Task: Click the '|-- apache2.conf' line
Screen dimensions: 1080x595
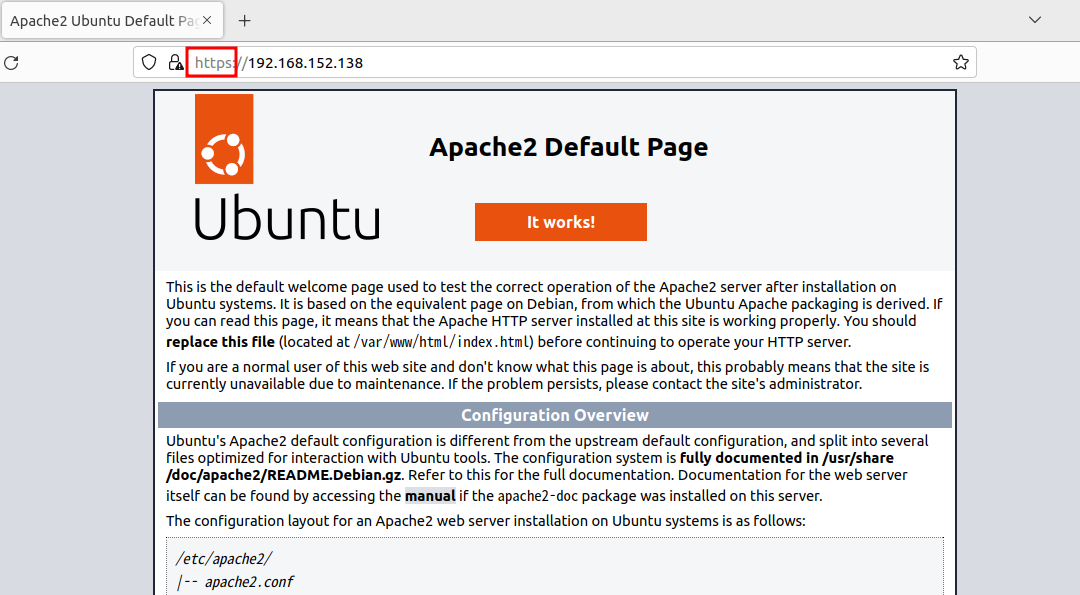Action: [235, 582]
